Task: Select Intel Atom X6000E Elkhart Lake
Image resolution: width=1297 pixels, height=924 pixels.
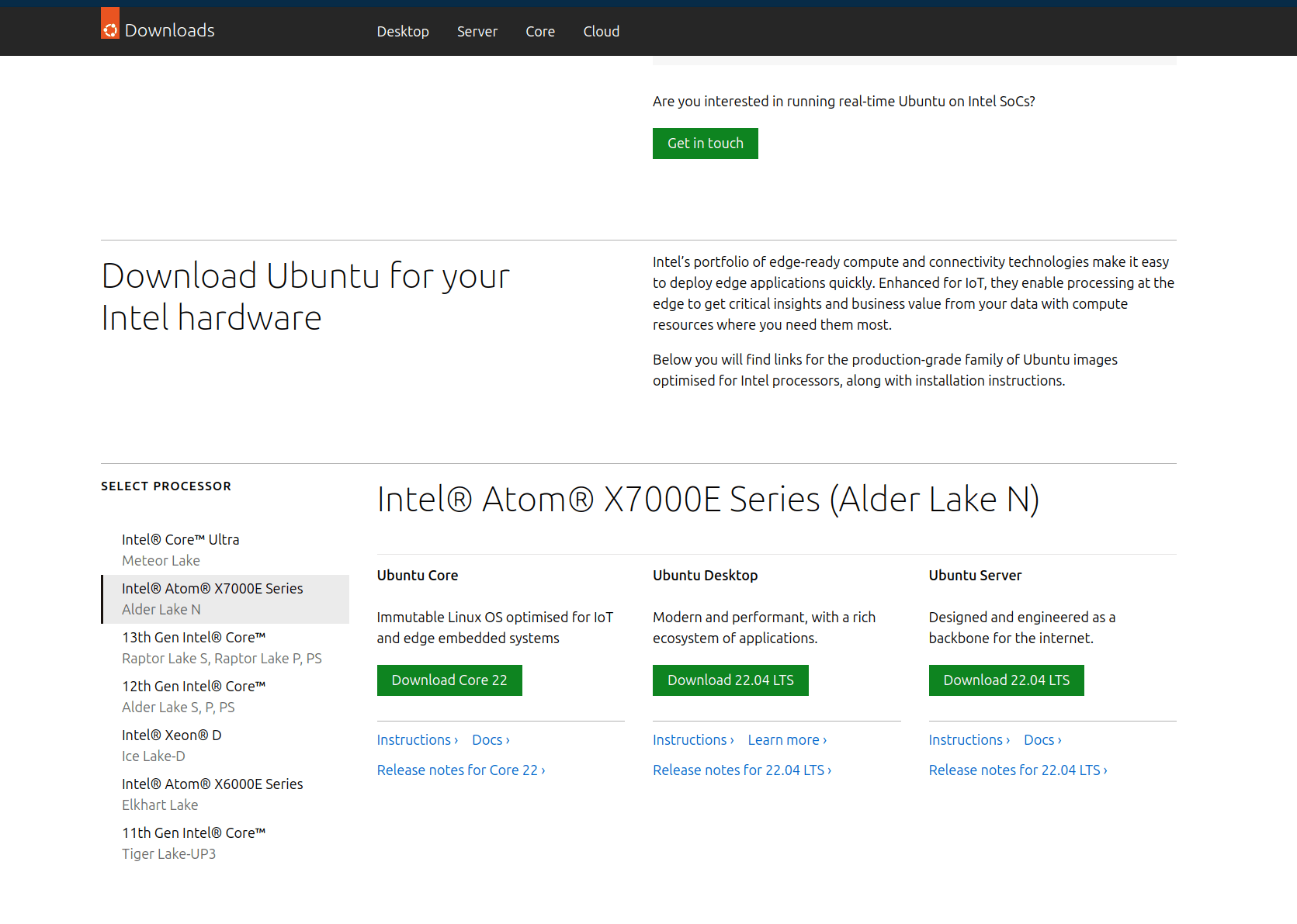Action: click(x=225, y=794)
